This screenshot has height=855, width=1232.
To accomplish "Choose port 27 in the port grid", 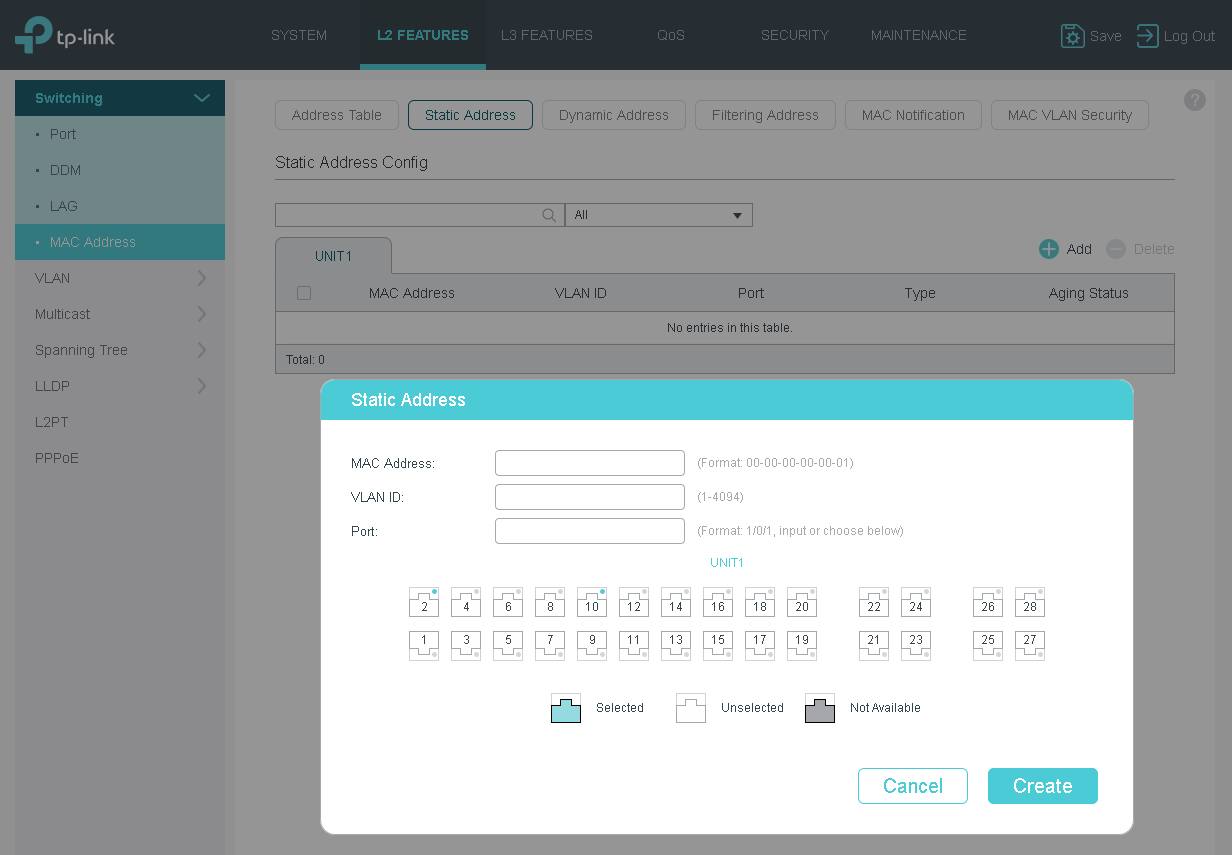I will [x=1030, y=645].
